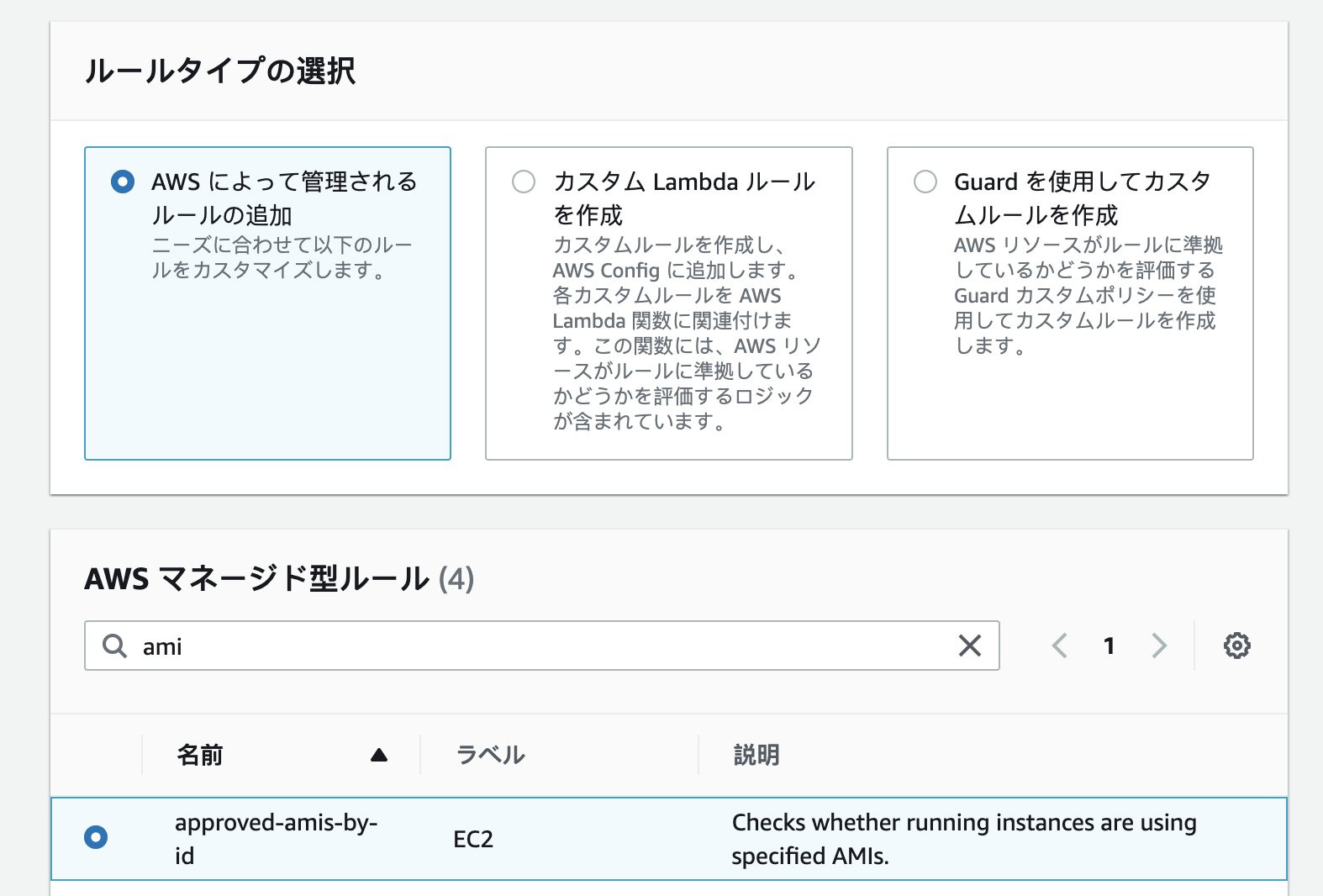Click the 名前 column header
Viewport: 1323px width, 896px height.
tap(200, 755)
